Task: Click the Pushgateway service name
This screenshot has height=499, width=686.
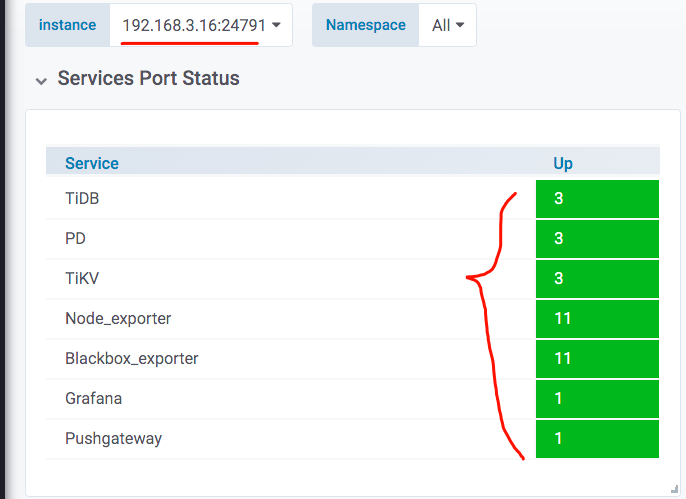Action: coord(113,438)
